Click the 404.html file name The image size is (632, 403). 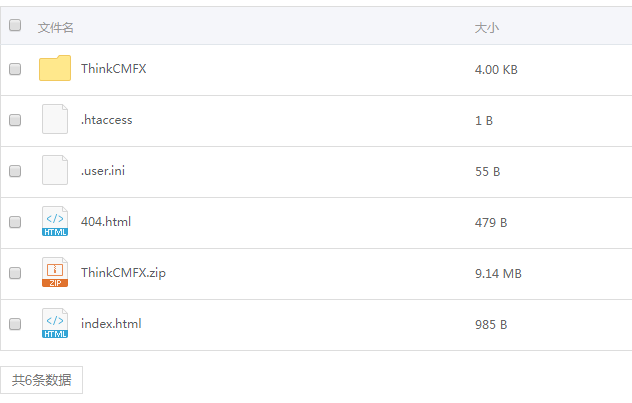point(106,222)
